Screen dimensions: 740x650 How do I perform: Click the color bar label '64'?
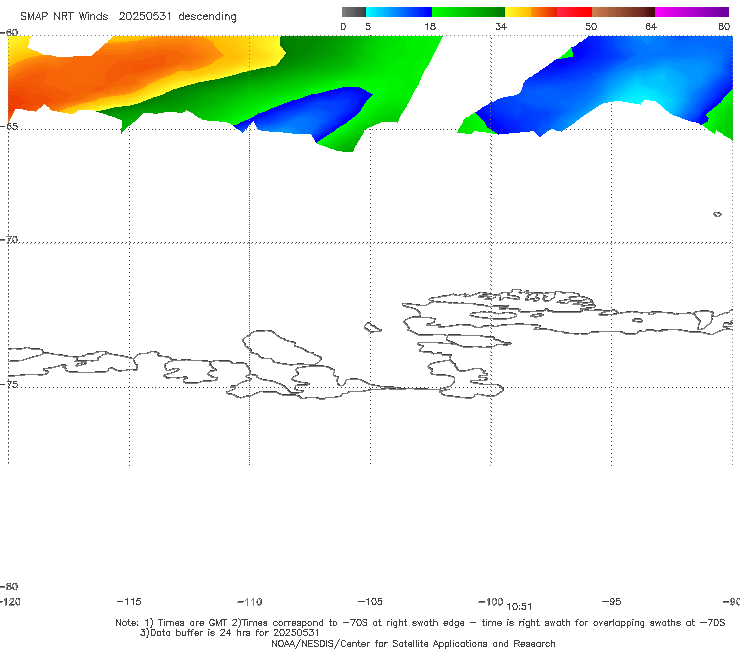(651, 26)
